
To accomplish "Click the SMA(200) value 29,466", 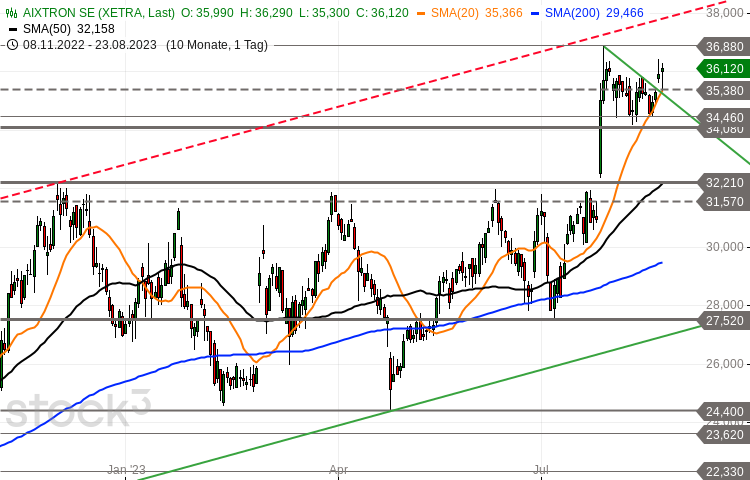I will (625, 12).
